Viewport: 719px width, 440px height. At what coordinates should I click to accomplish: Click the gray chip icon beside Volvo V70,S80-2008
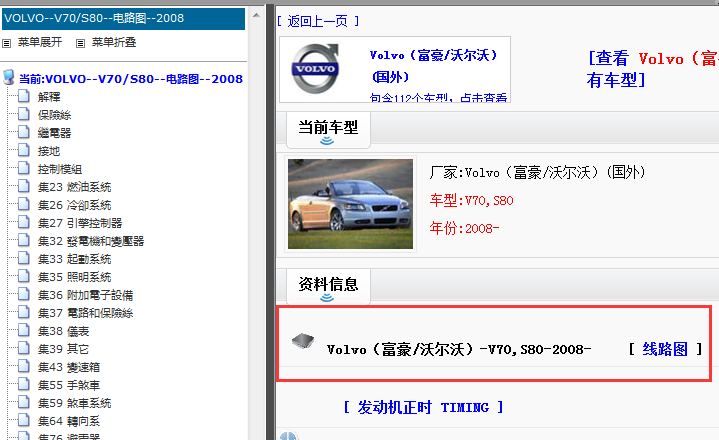(x=303, y=341)
